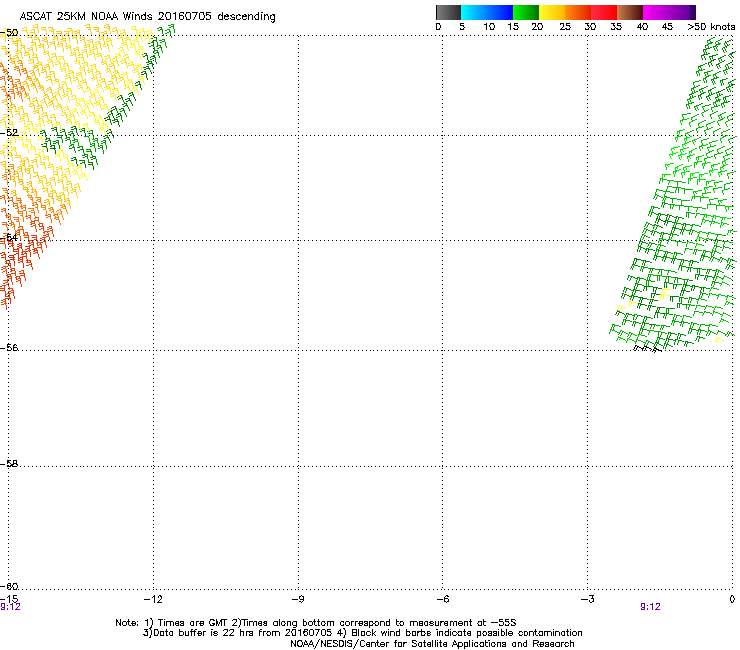Viewport: 740px width, 650px height.
Task: Click the '-58' latitude axis label
Action: coord(9,464)
